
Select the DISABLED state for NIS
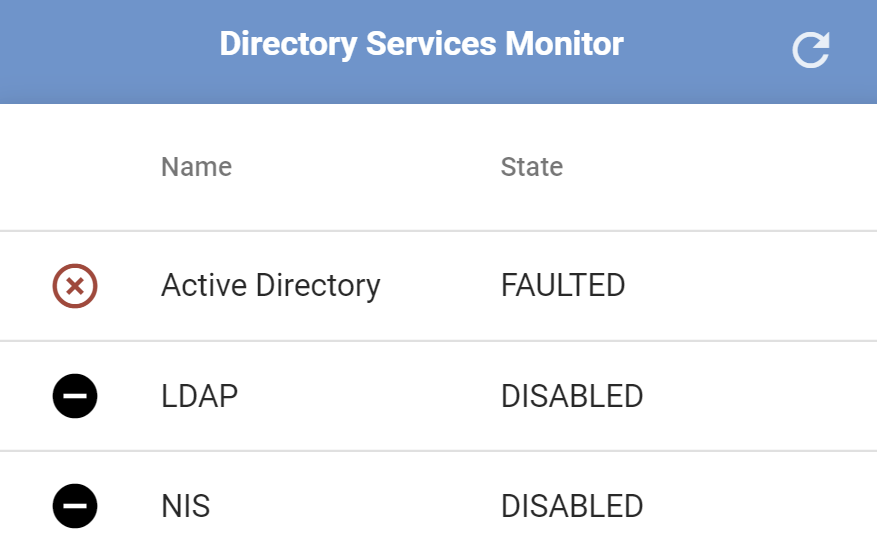(x=572, y=506)
